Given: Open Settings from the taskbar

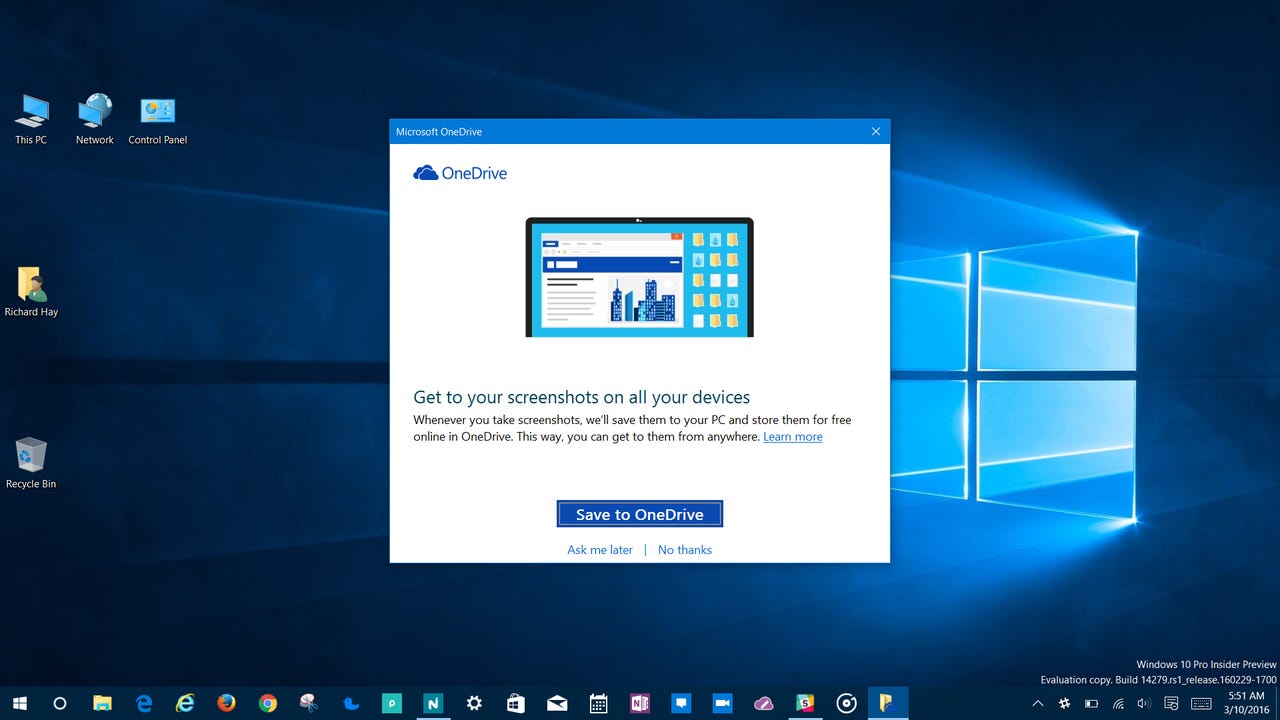Looking at the screenshot, I should point(474,703).
